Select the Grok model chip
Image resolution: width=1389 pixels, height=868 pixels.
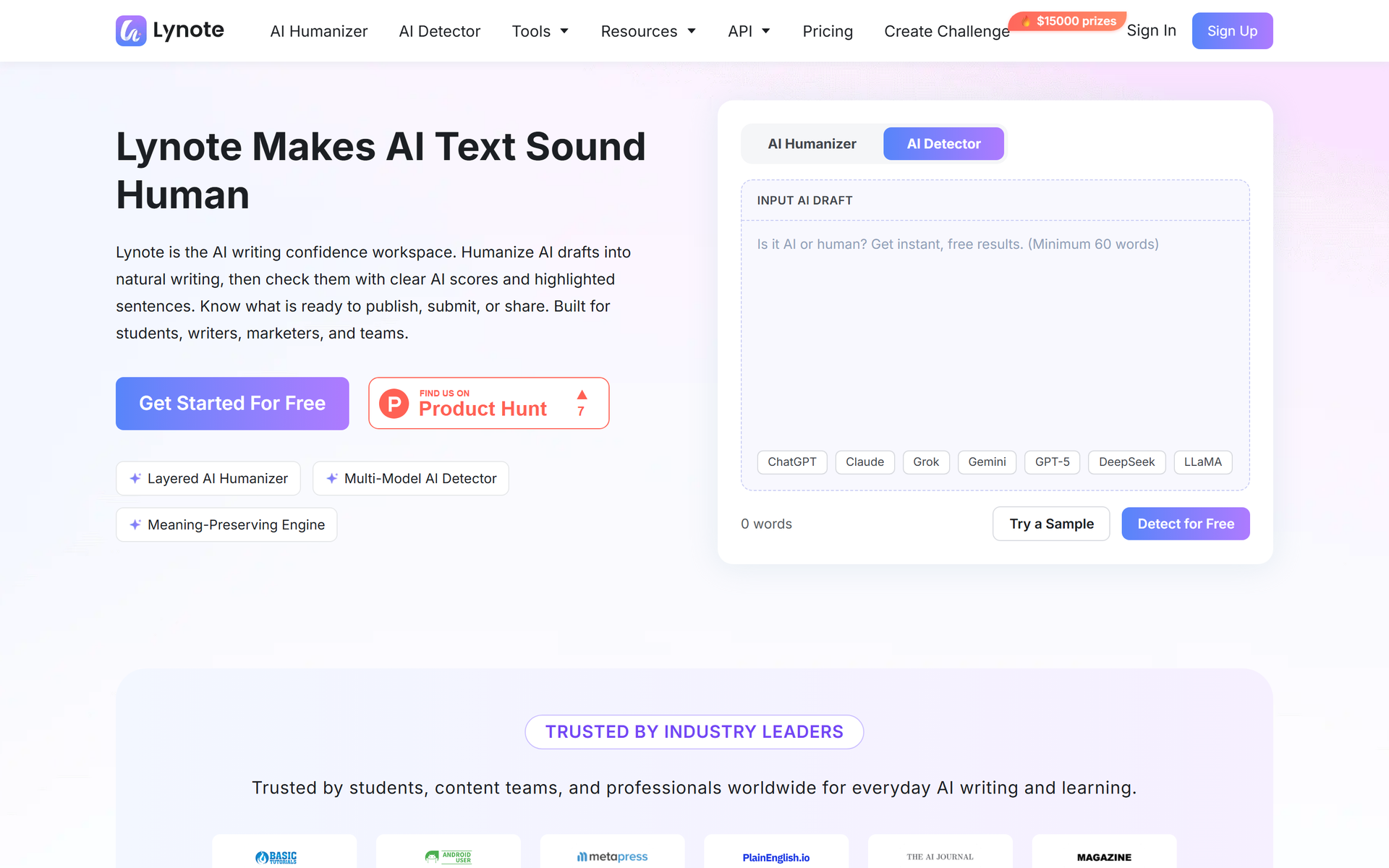tap(926, 462)
